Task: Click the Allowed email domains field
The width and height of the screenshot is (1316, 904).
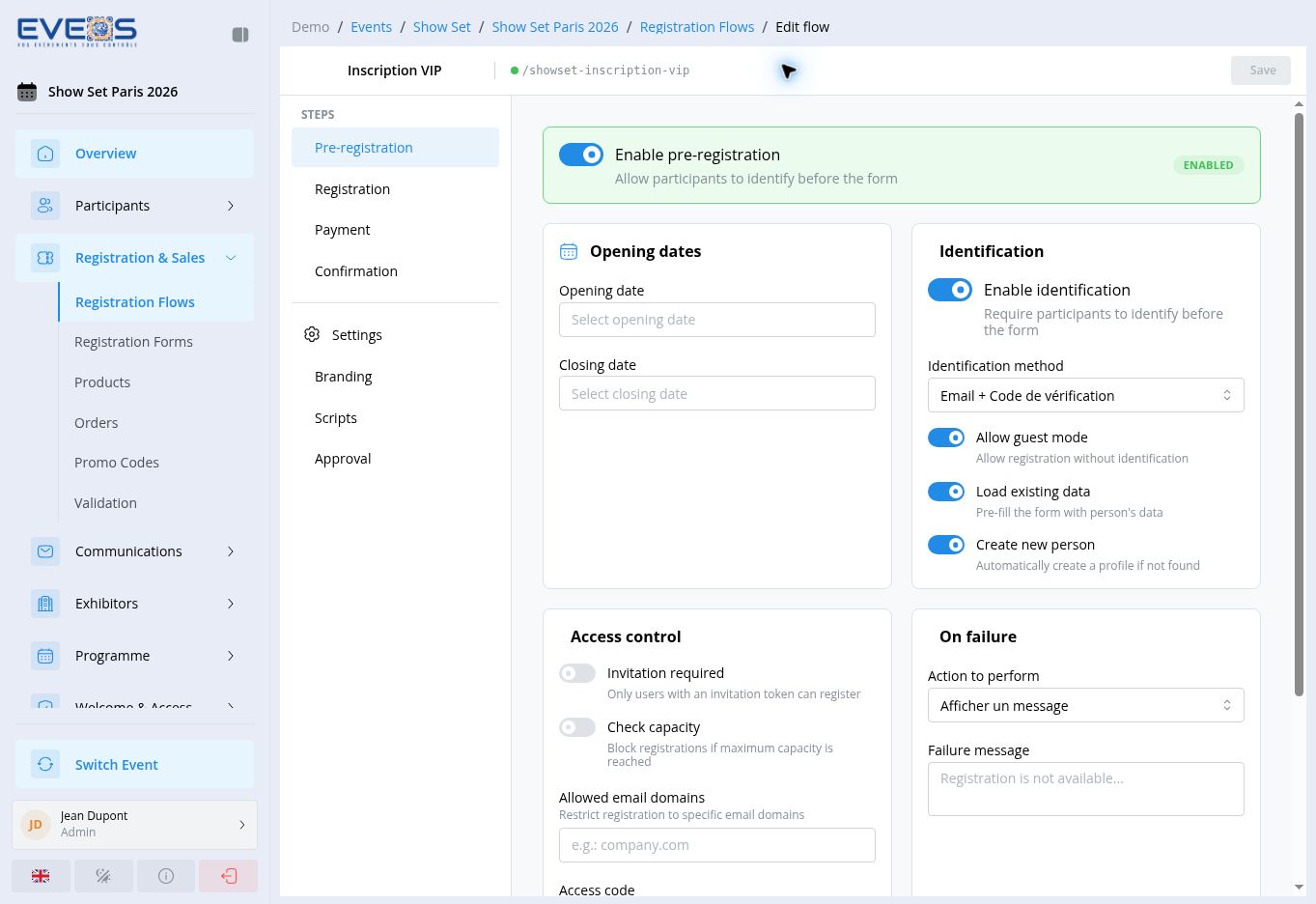Action: click(717, 845)
